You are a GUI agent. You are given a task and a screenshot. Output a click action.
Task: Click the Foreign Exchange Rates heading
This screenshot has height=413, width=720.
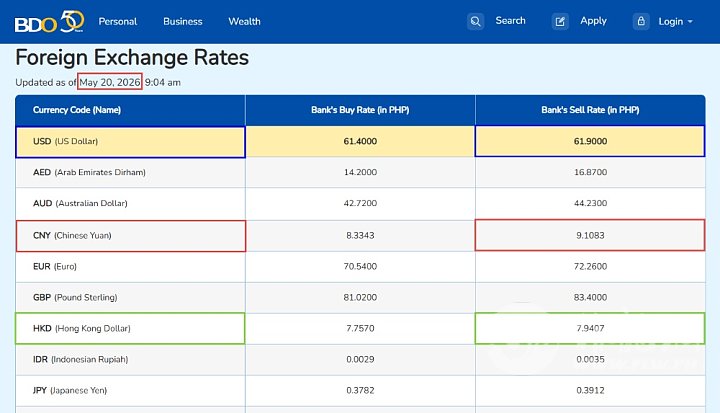click(x=132, y=58)
